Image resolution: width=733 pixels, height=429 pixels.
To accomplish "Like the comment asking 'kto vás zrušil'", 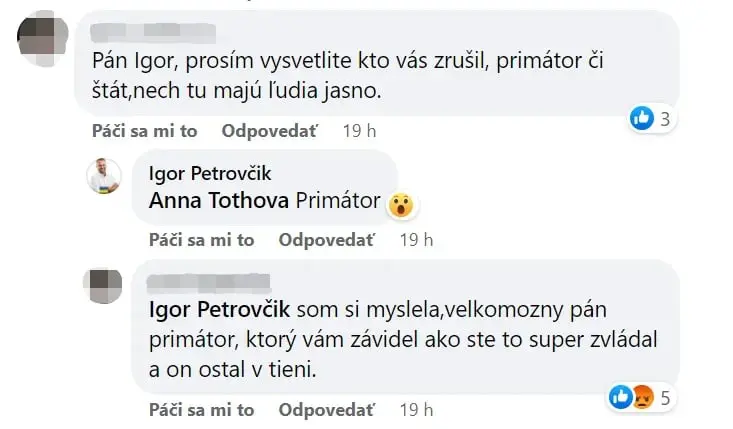I will (x=145, y=131).
